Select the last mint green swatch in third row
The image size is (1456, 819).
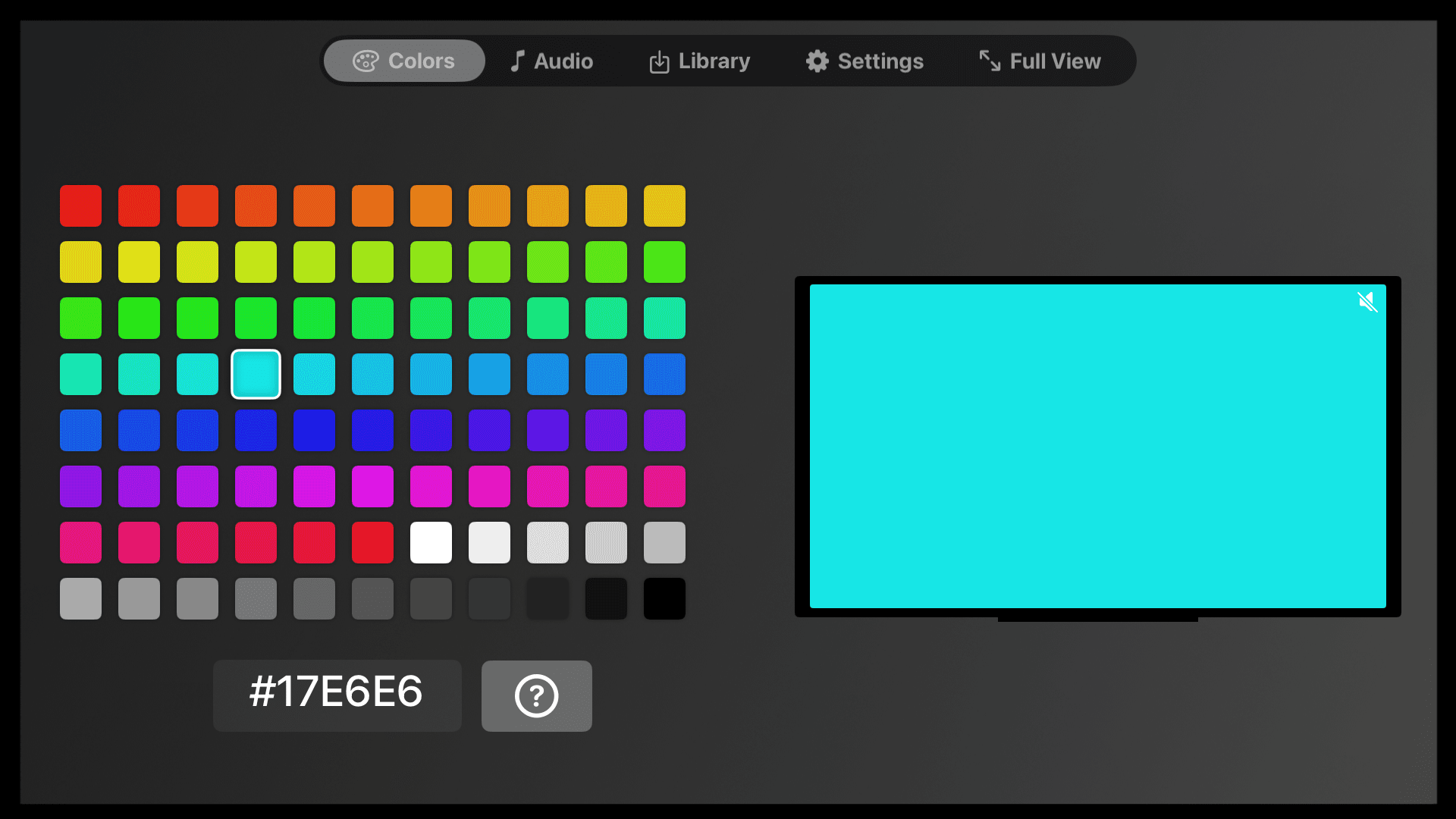click(664, 318)
